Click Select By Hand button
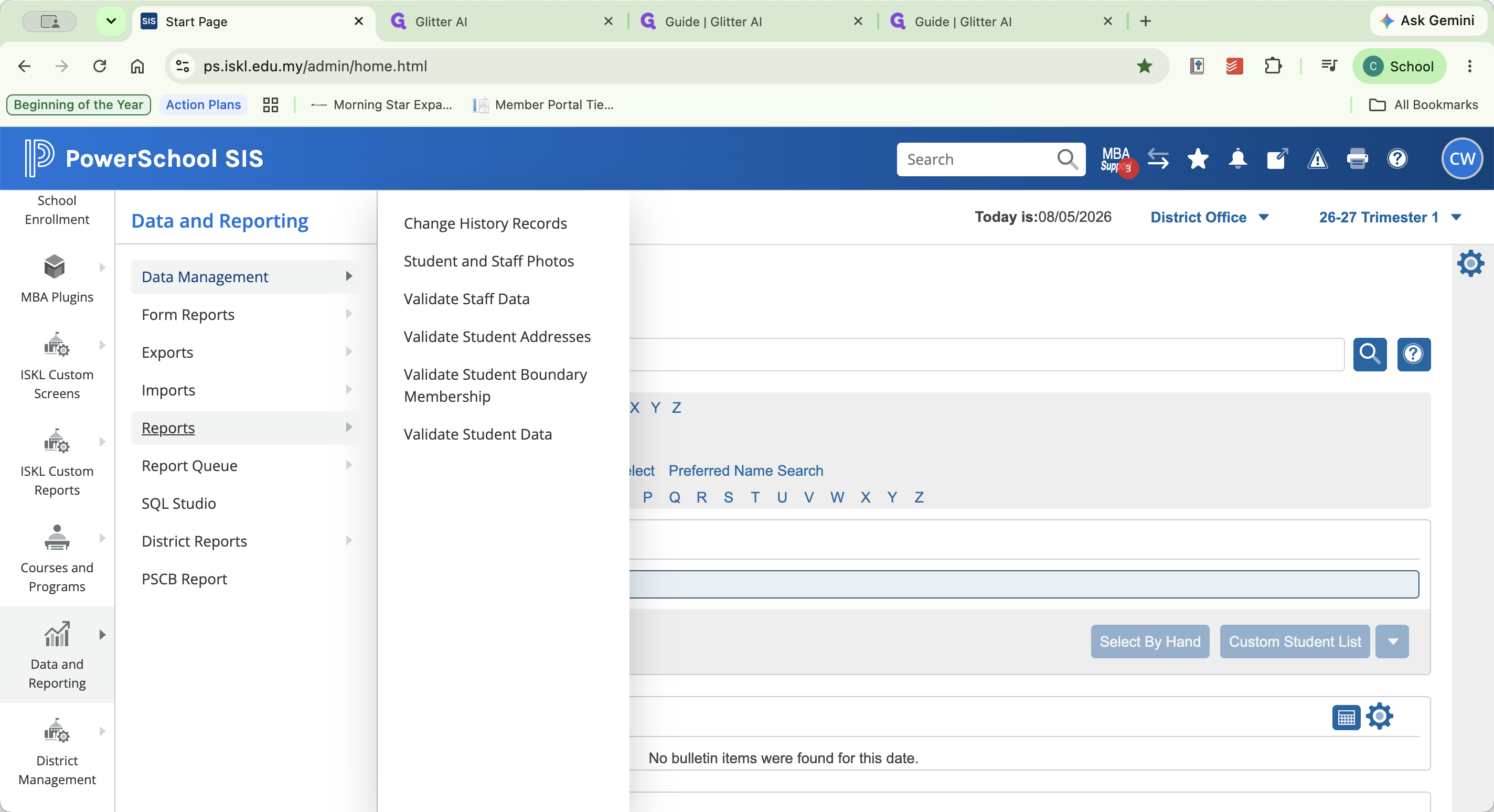Screen dimensions: 1494x812 pyautogui.click(x=1149, y=642)
